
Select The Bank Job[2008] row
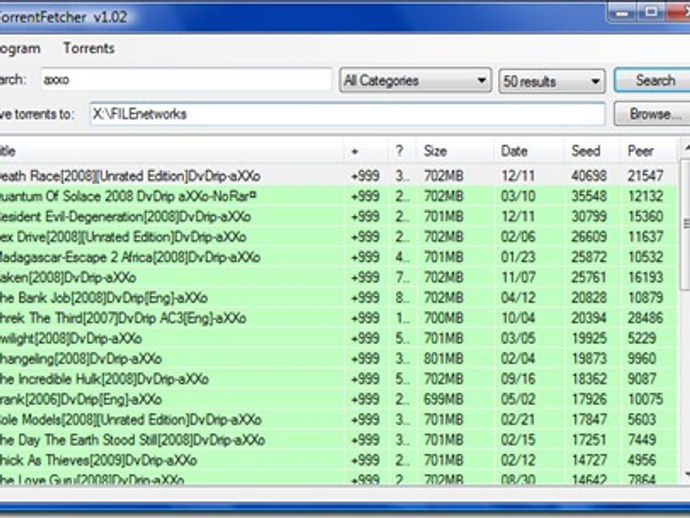click(338, 298)
